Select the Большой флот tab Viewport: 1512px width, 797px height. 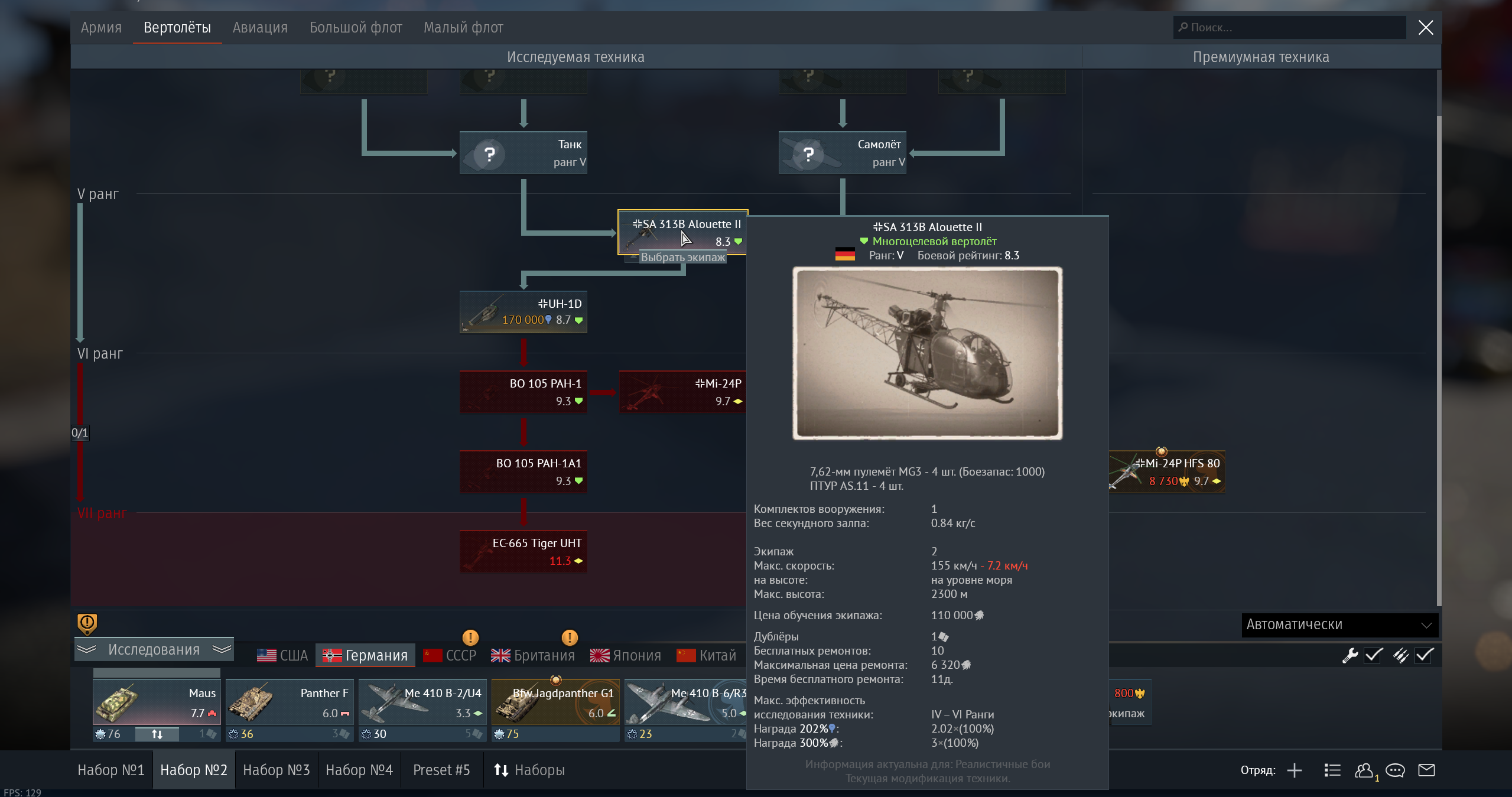click(356, 27)
